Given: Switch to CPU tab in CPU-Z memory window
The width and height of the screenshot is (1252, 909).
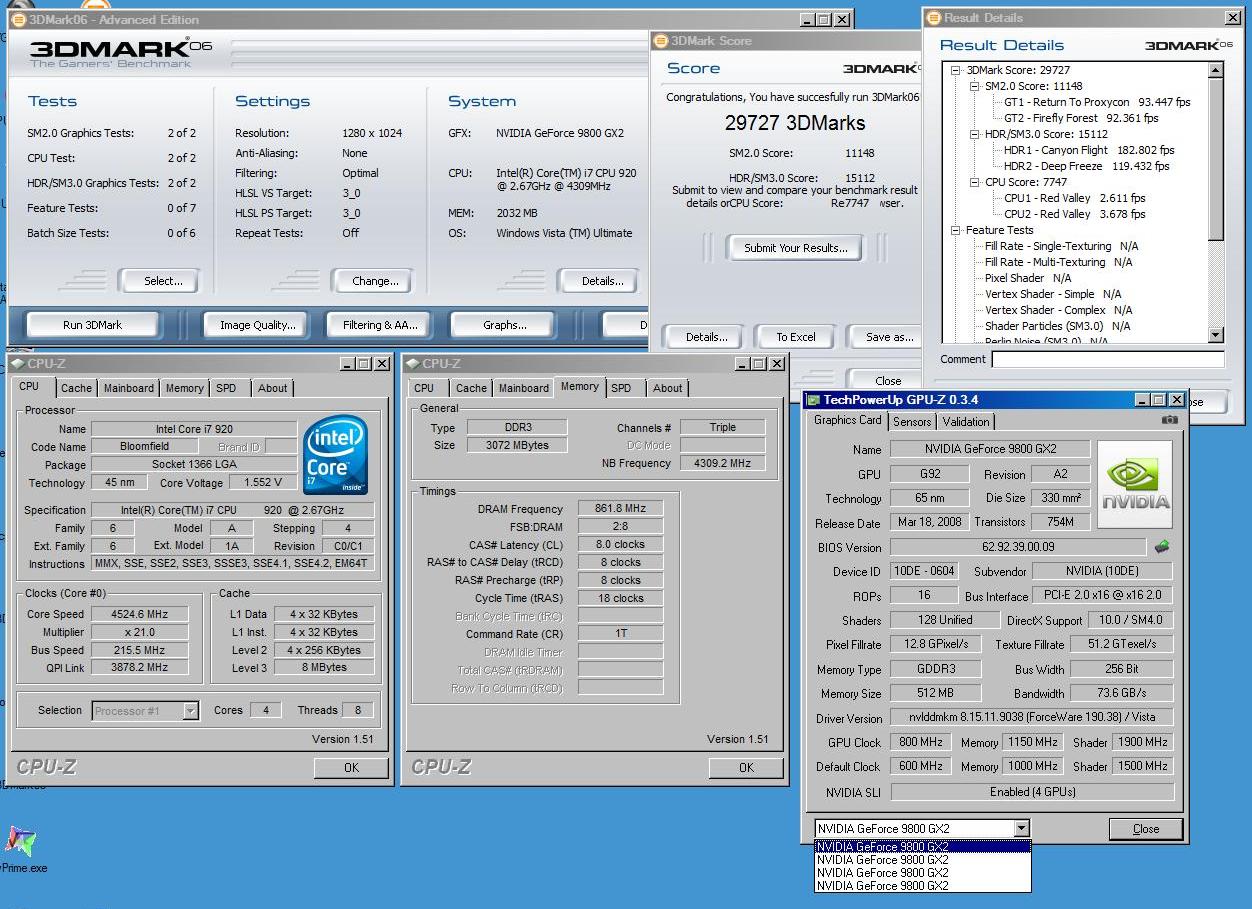Looking at the screenshot, I should click(424, 388).
